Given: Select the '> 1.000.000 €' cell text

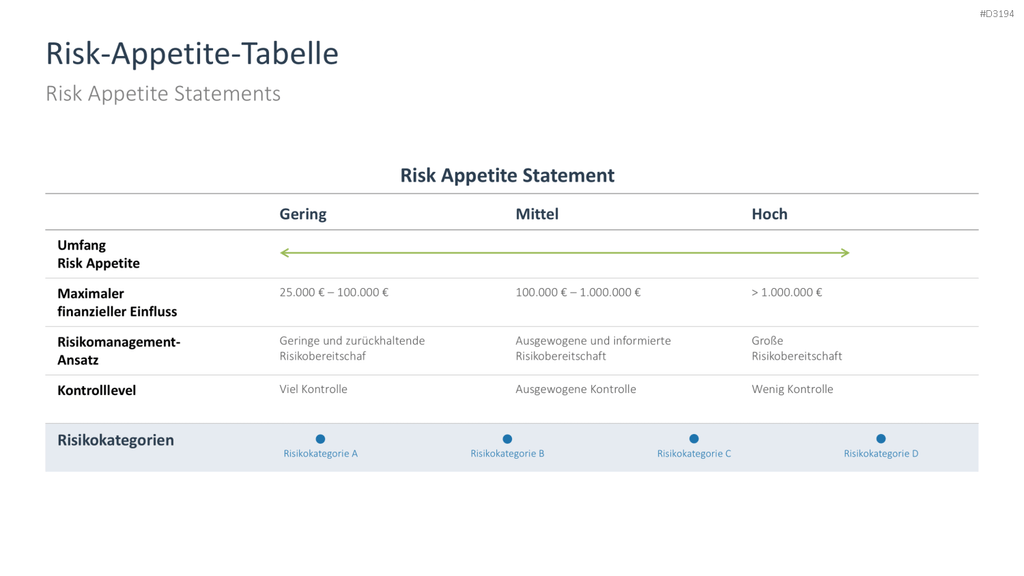Looking at the screenshot, I should [786, 293].
